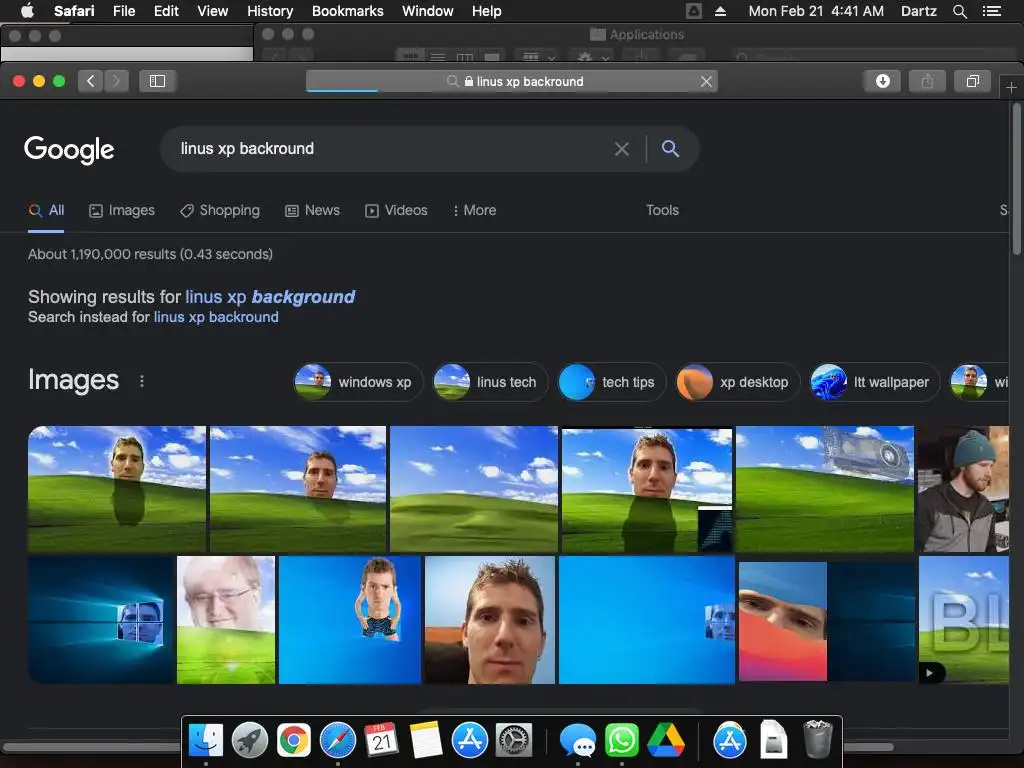
Task: Click the Safari address bar
Action: coord(512,82)
